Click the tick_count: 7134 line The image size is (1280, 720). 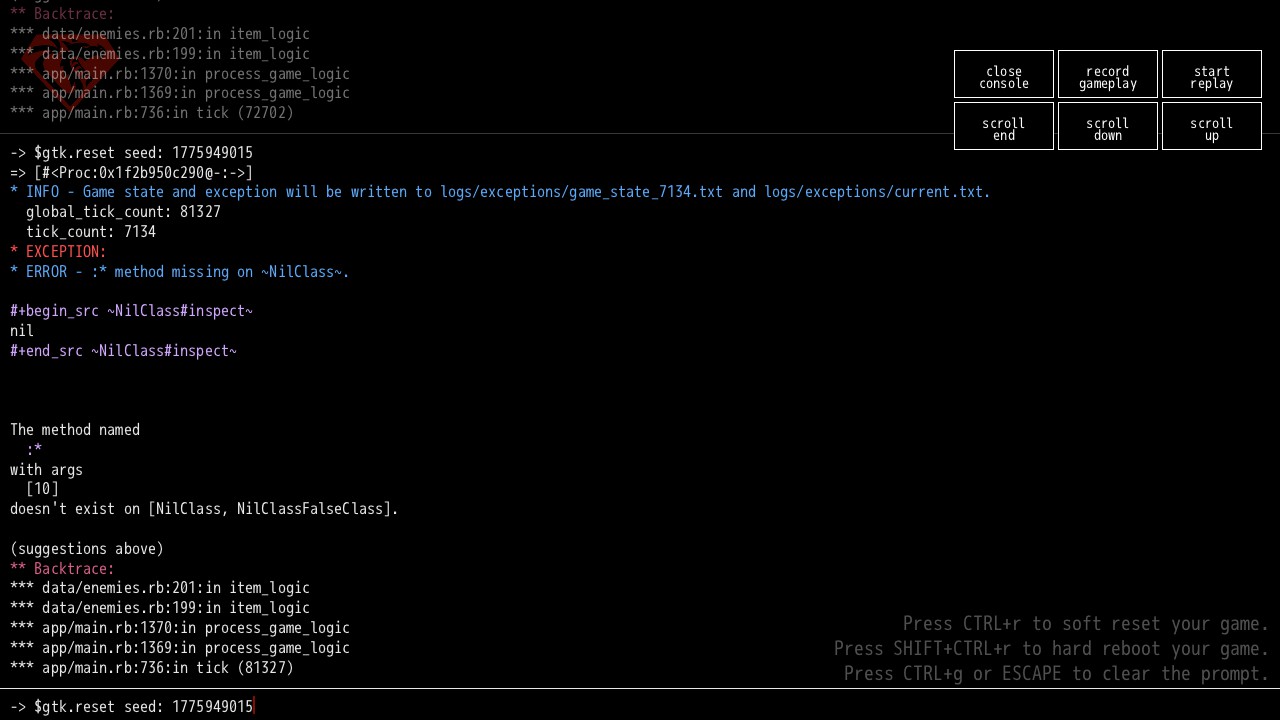tap(90, 232)
